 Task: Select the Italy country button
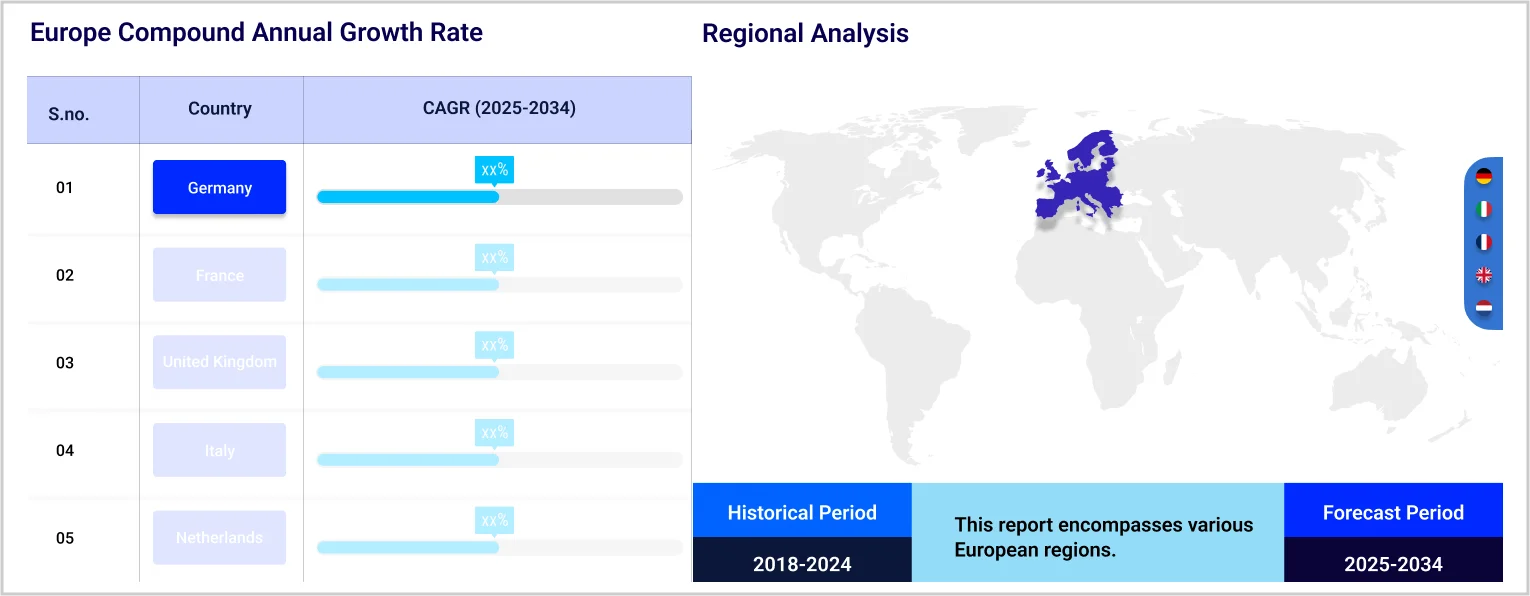(219, 450)
